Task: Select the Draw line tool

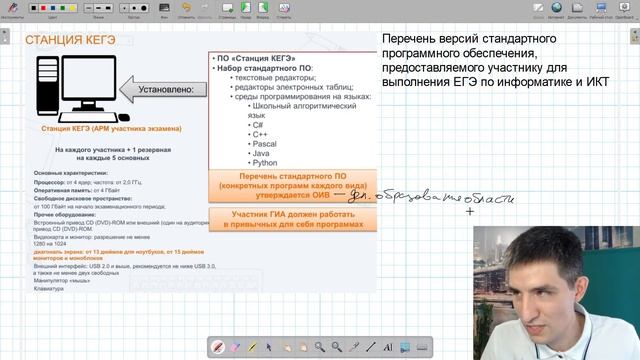Action: pos(371,347)
